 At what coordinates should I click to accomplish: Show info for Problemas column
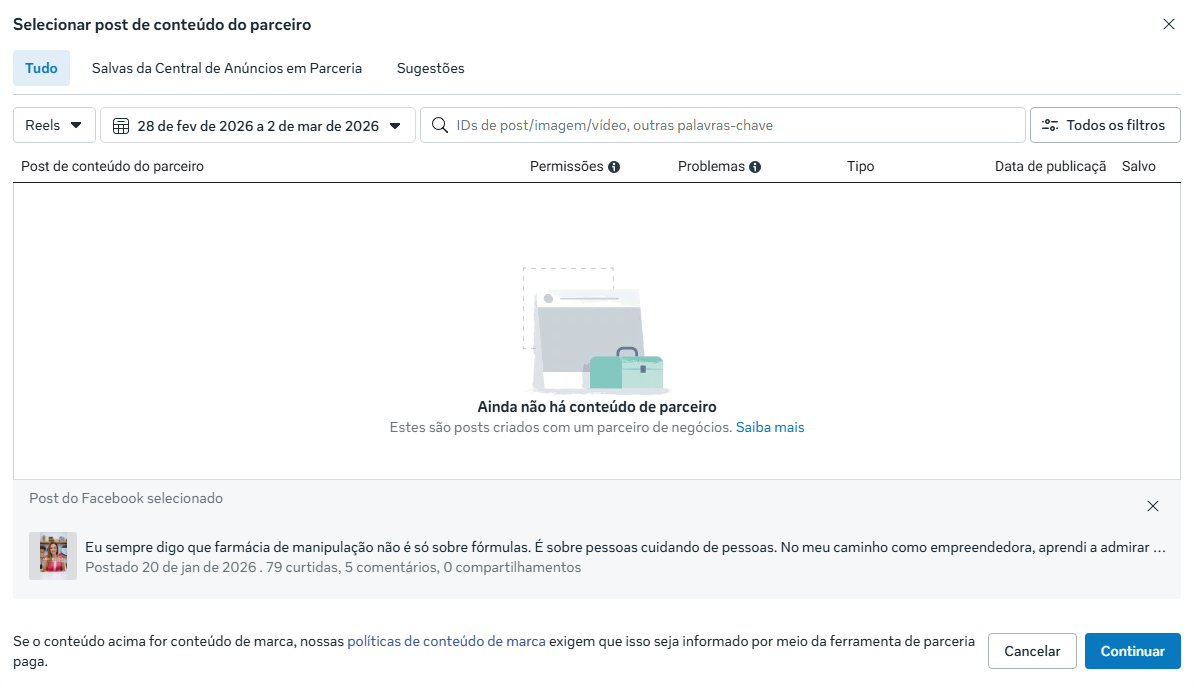click(755, 167)
